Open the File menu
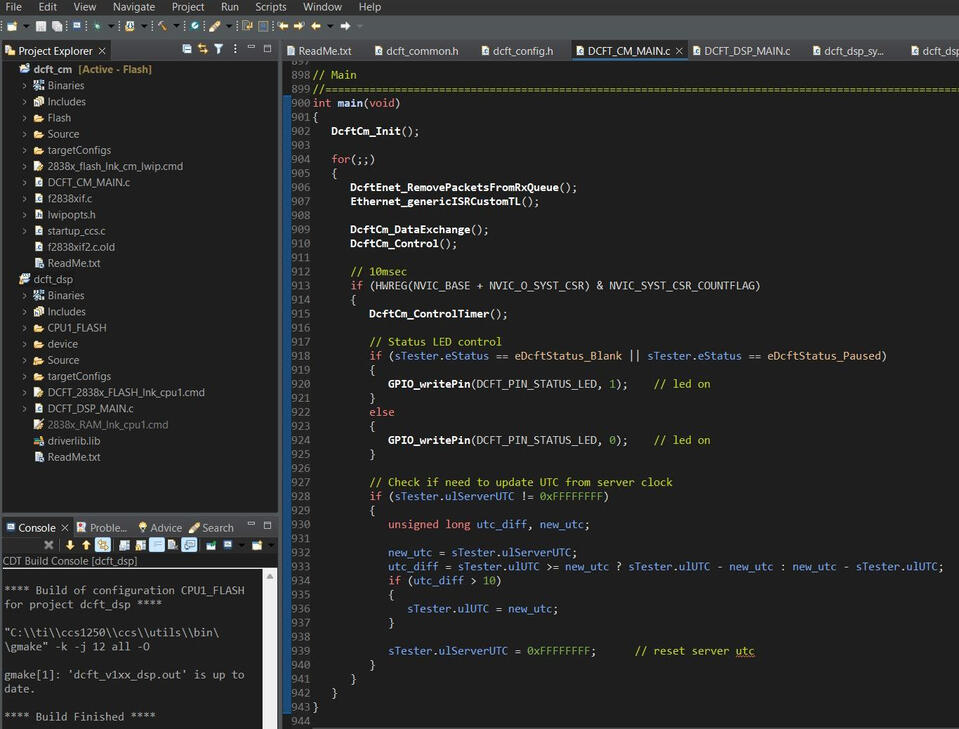Image resolution: width=959 pixels, height=729 pixels. (x=13, y=7)
